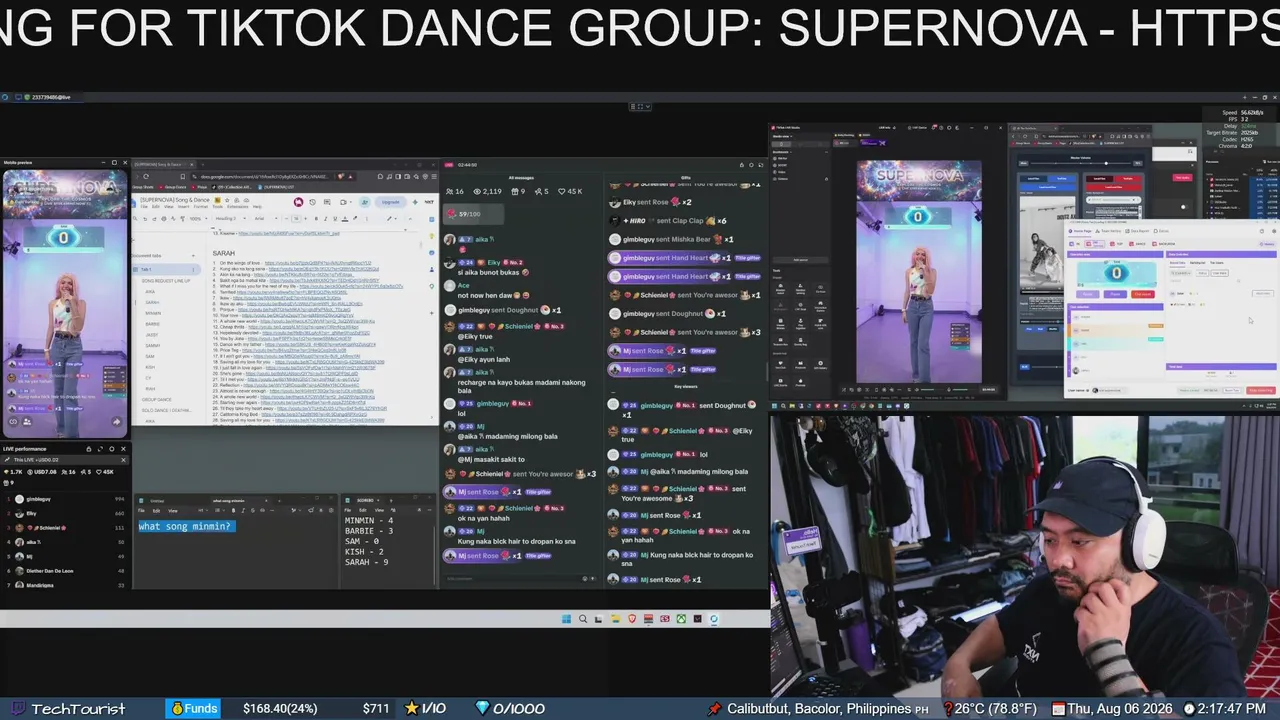Open the Windows Start menu
Image resolution: width=1280 pixels, height=720 pixels.
[566, 619]
